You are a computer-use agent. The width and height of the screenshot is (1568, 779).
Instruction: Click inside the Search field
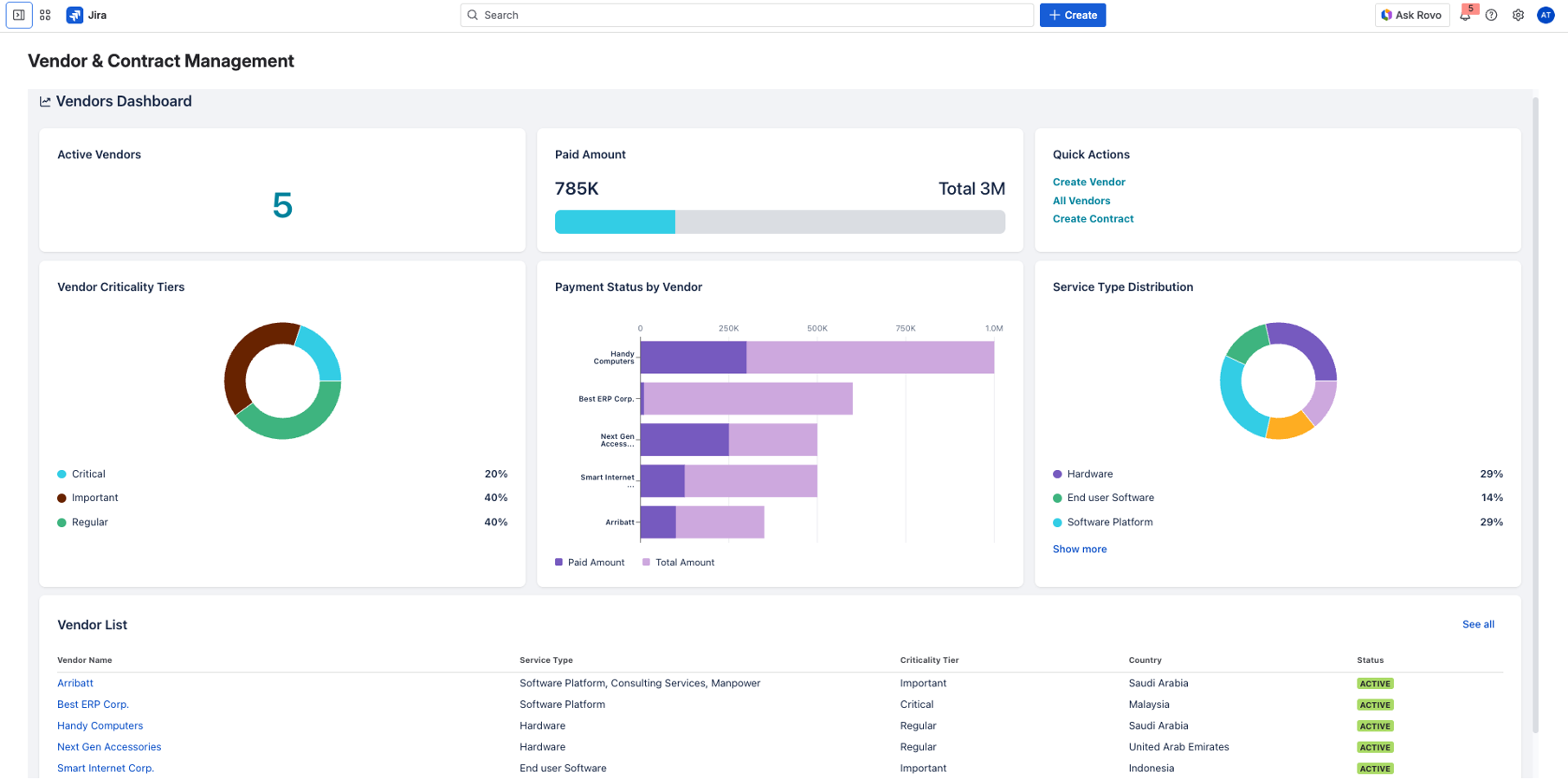pos(745,15)
